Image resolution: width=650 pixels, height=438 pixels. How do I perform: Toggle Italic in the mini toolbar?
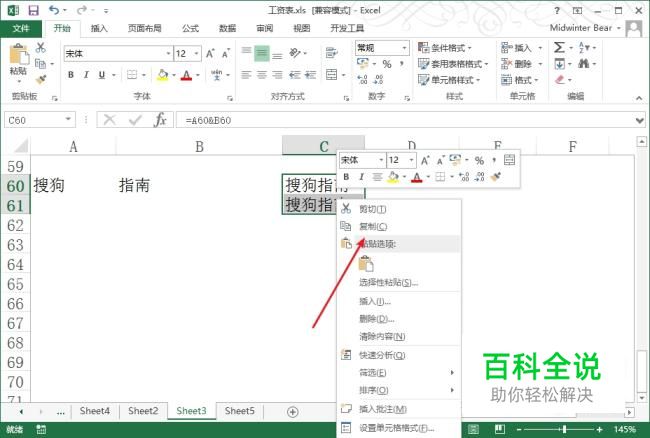point(361,177)
